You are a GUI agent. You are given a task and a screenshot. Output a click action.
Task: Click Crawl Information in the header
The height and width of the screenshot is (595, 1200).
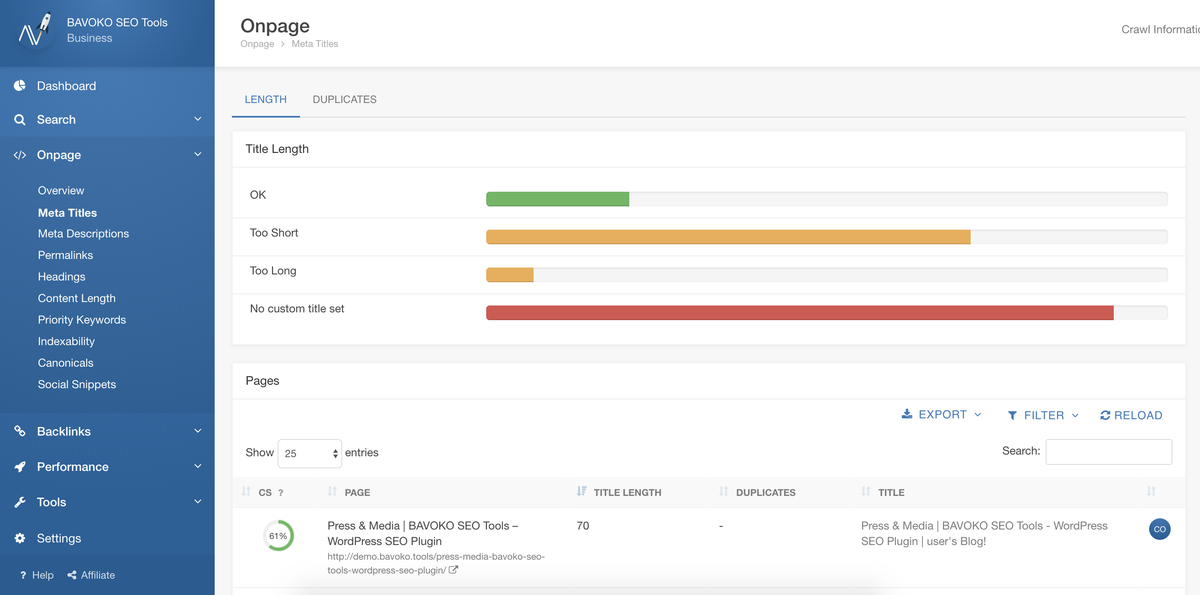click(1160, 29)
